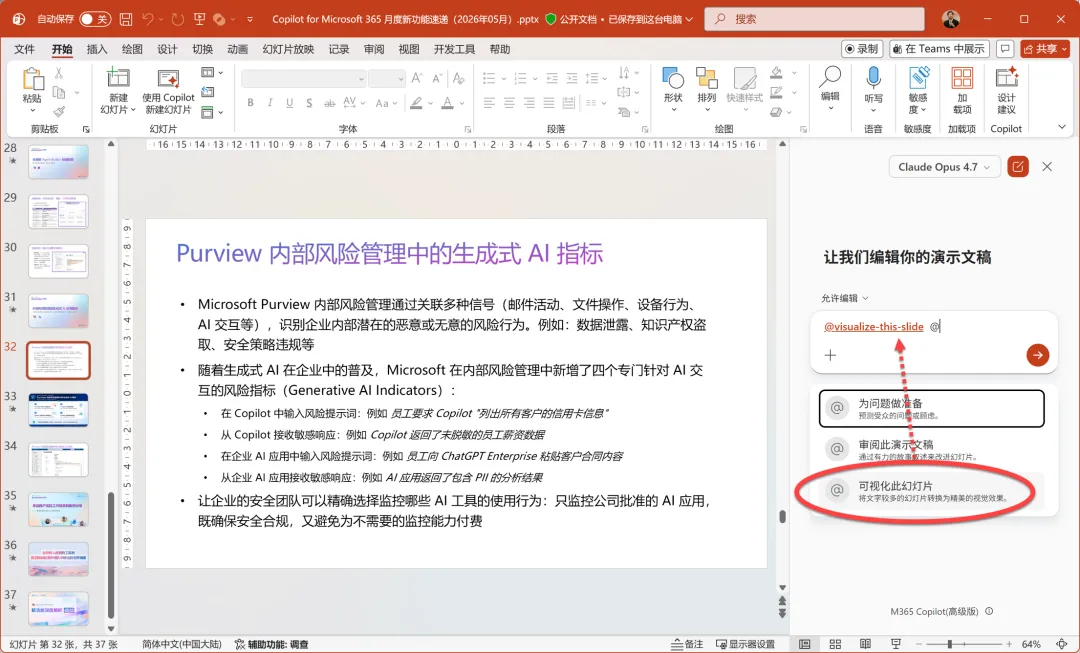
Task: Click 辅助功能: 调查 status item
Action: [271, 644]
